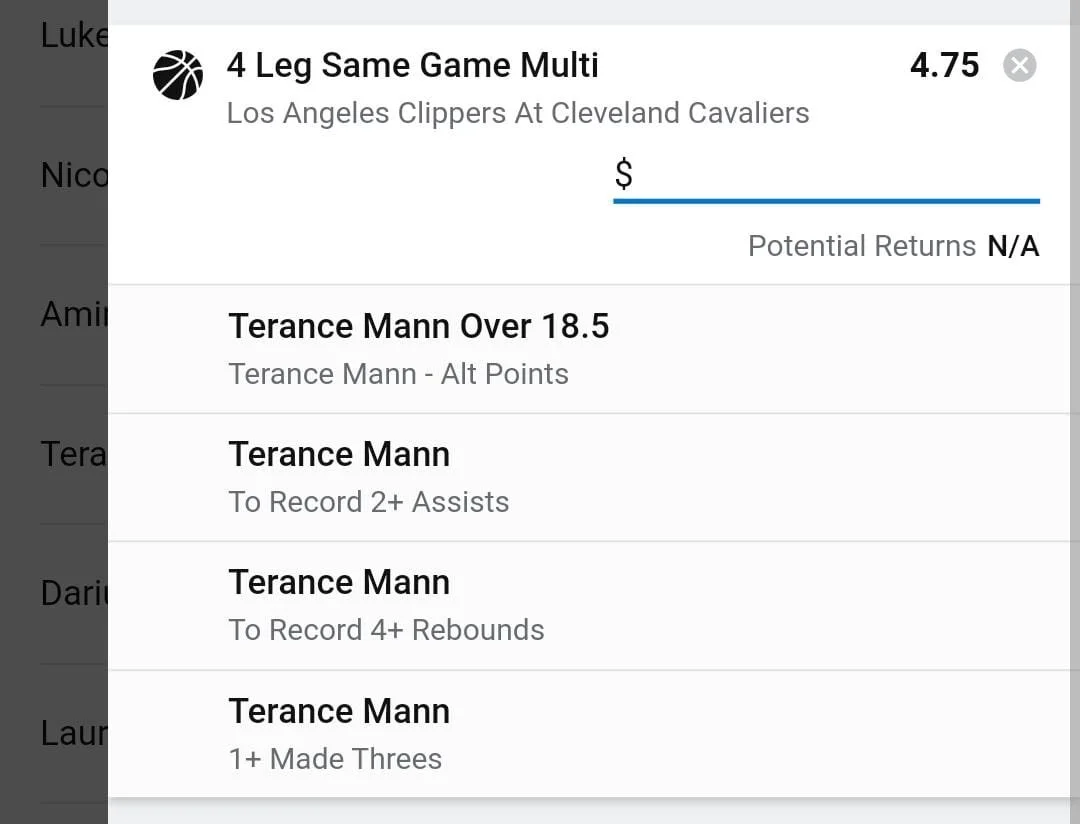Click the basketball sport icon
This screenshot has width=1080, height=824.
click(178, 75)
